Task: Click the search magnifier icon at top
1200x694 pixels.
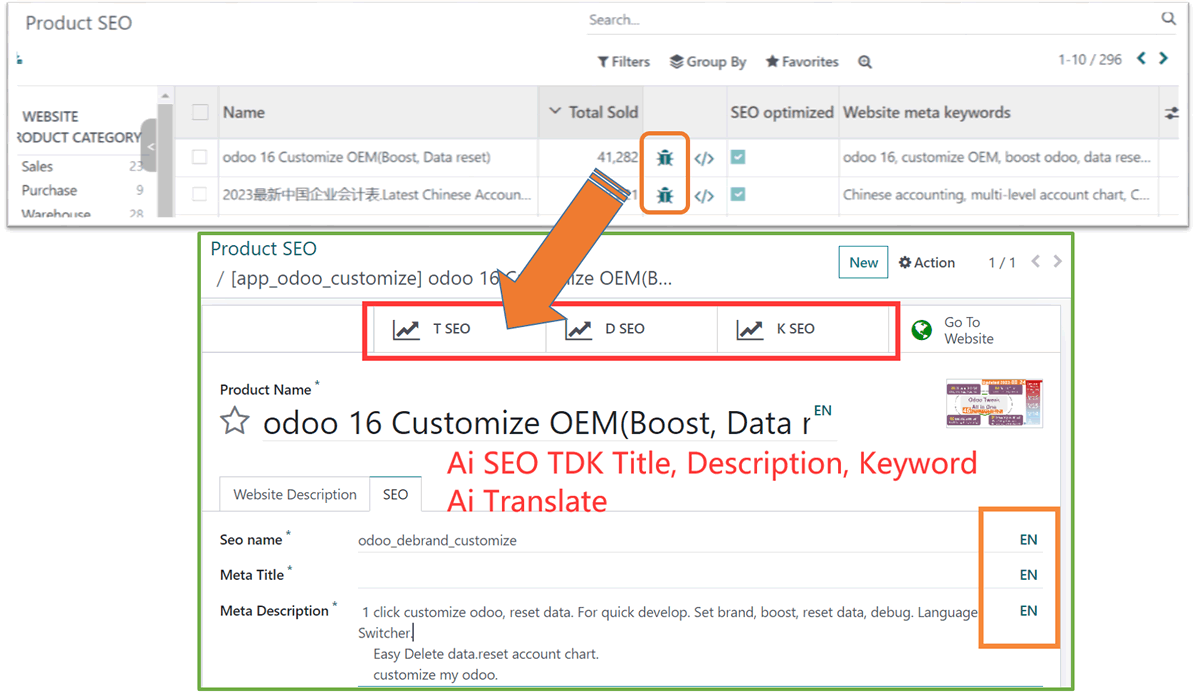Action: click(x=1168, y=19)
